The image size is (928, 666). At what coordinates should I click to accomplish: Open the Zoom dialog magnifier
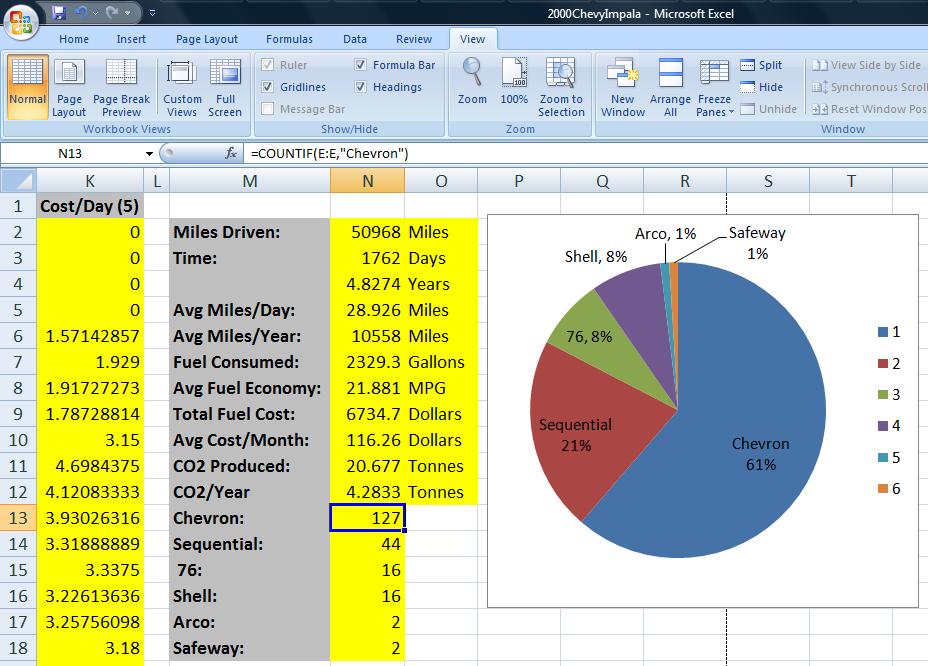click(x=472, y=82)
